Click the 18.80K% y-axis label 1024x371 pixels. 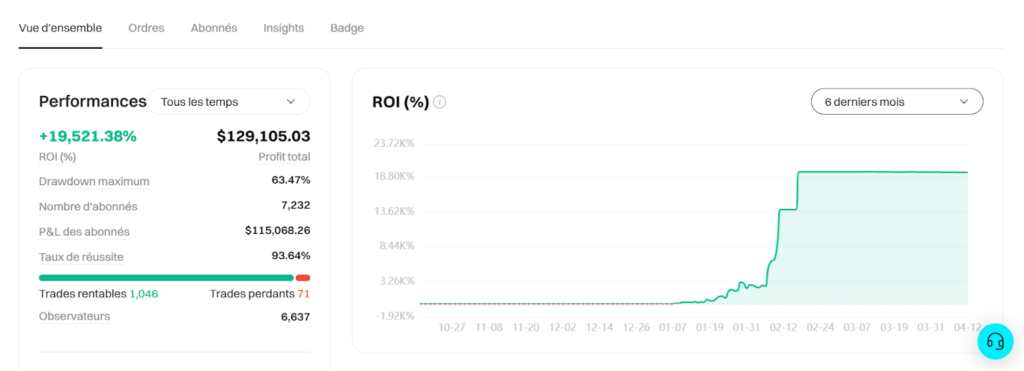pos(394,177)
